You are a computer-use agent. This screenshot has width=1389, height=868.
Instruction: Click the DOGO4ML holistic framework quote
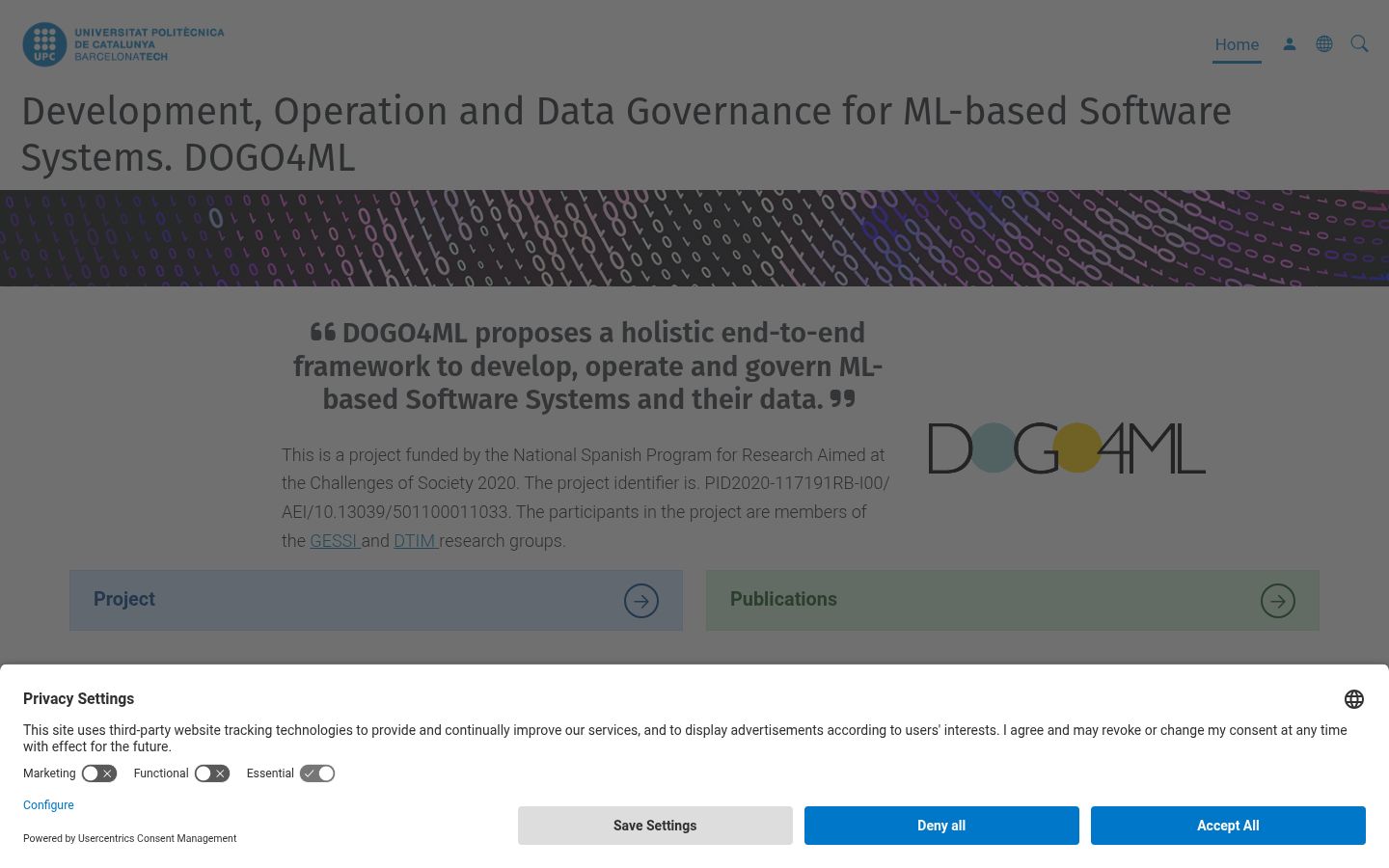click(x=587, y=366)
